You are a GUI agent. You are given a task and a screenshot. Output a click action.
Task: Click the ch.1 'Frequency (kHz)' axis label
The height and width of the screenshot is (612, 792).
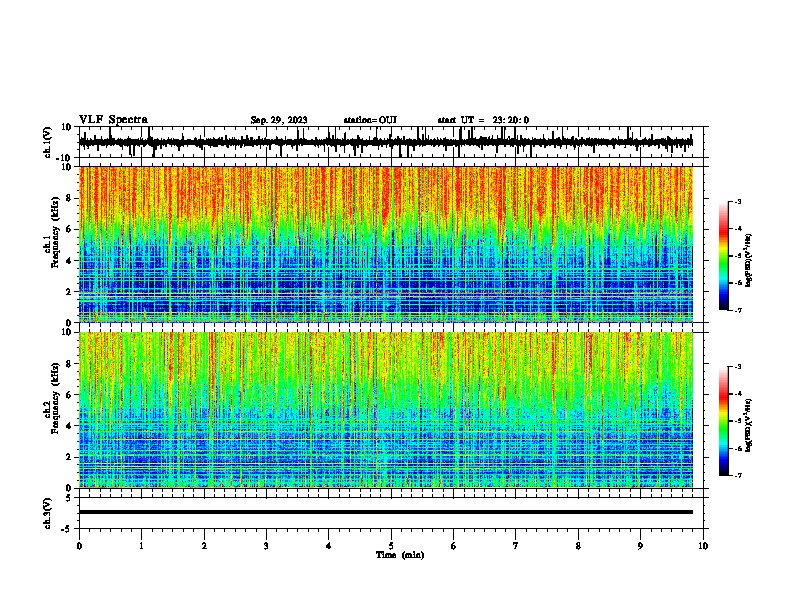(55, 232)
